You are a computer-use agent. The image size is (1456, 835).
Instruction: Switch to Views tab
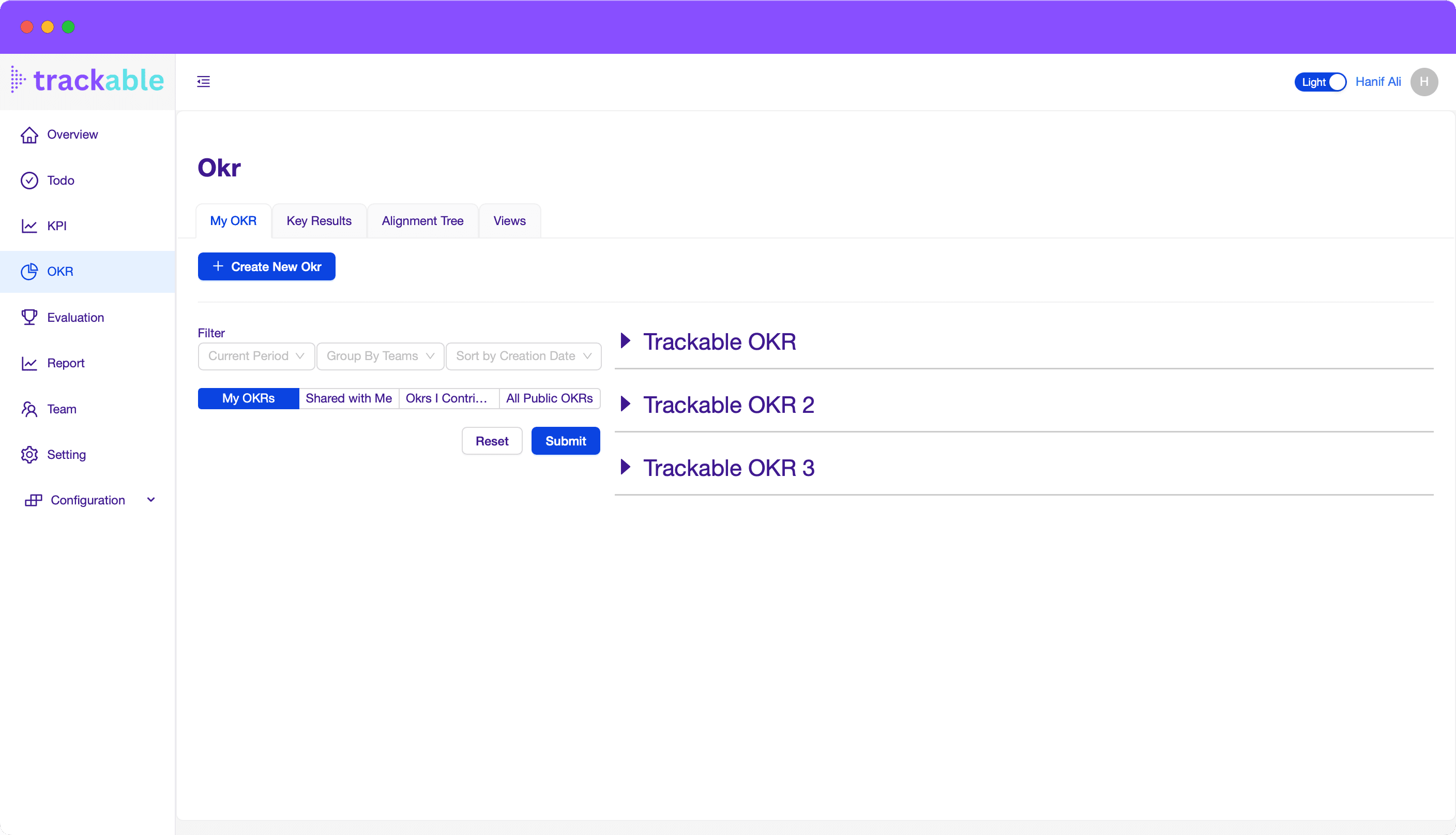pos(509,221)
